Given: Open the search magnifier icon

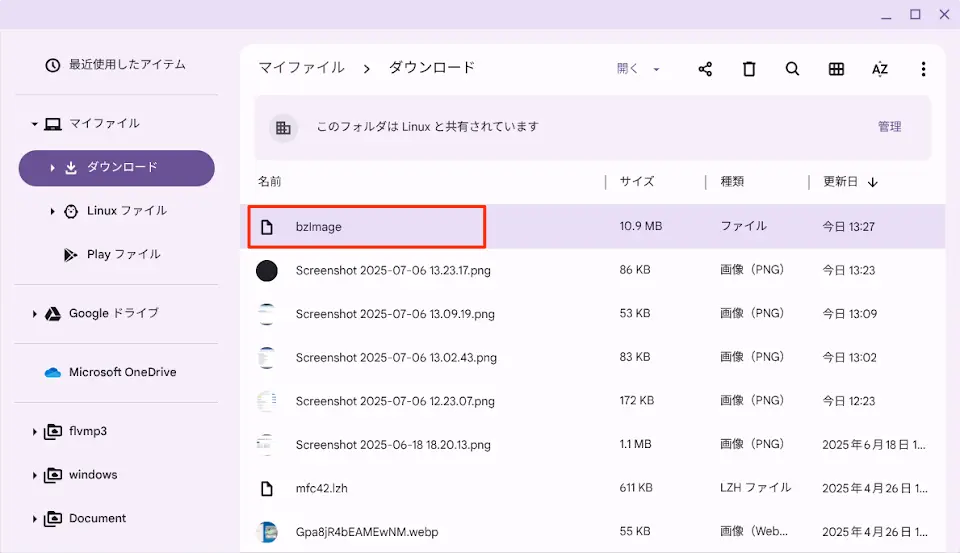Looking at the screenshot, I should (792, 69).
